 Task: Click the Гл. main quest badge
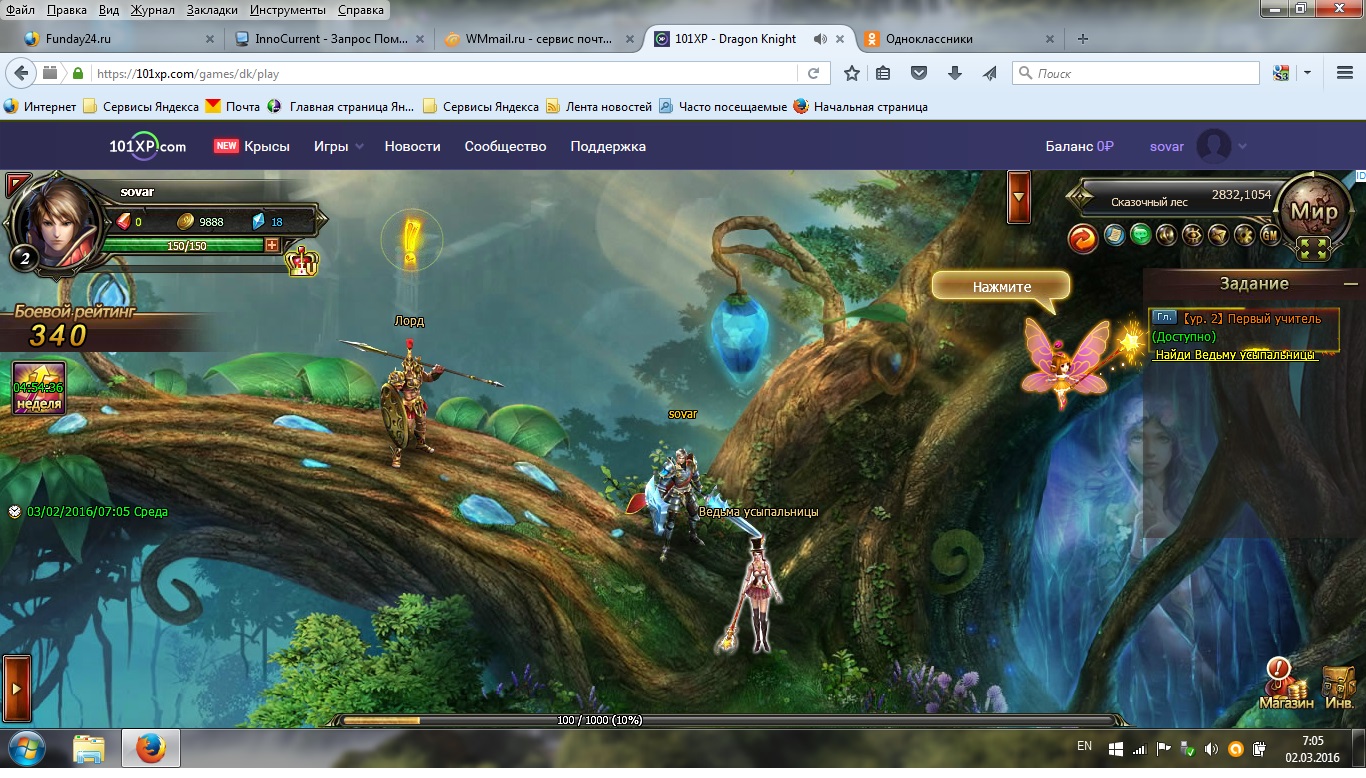coord(1163,318)
